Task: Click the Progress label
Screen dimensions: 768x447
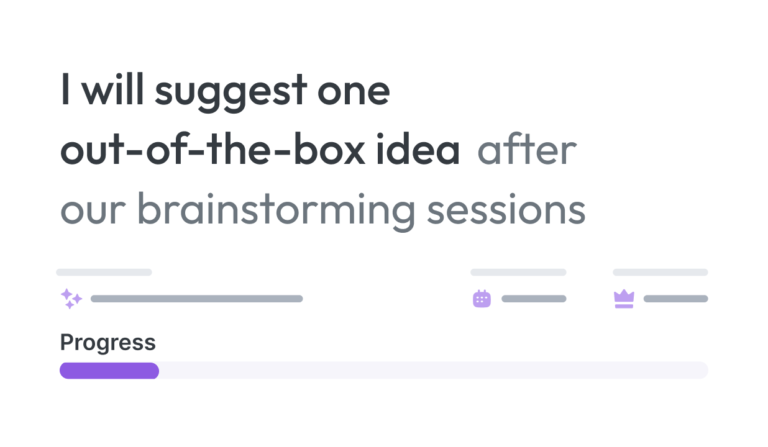Action: 108,343
